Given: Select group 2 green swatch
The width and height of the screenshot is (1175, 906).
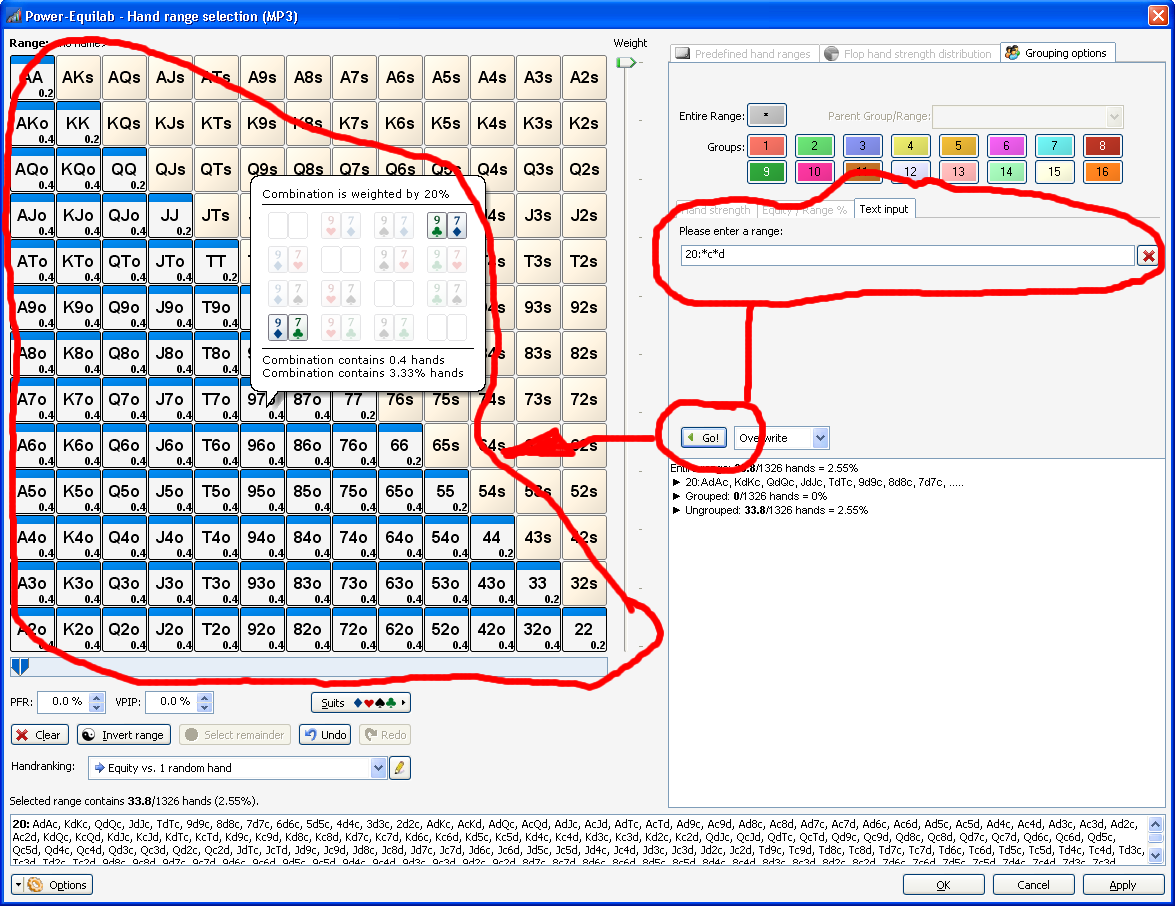Looking at the screenshot, I should click(815, 146).
